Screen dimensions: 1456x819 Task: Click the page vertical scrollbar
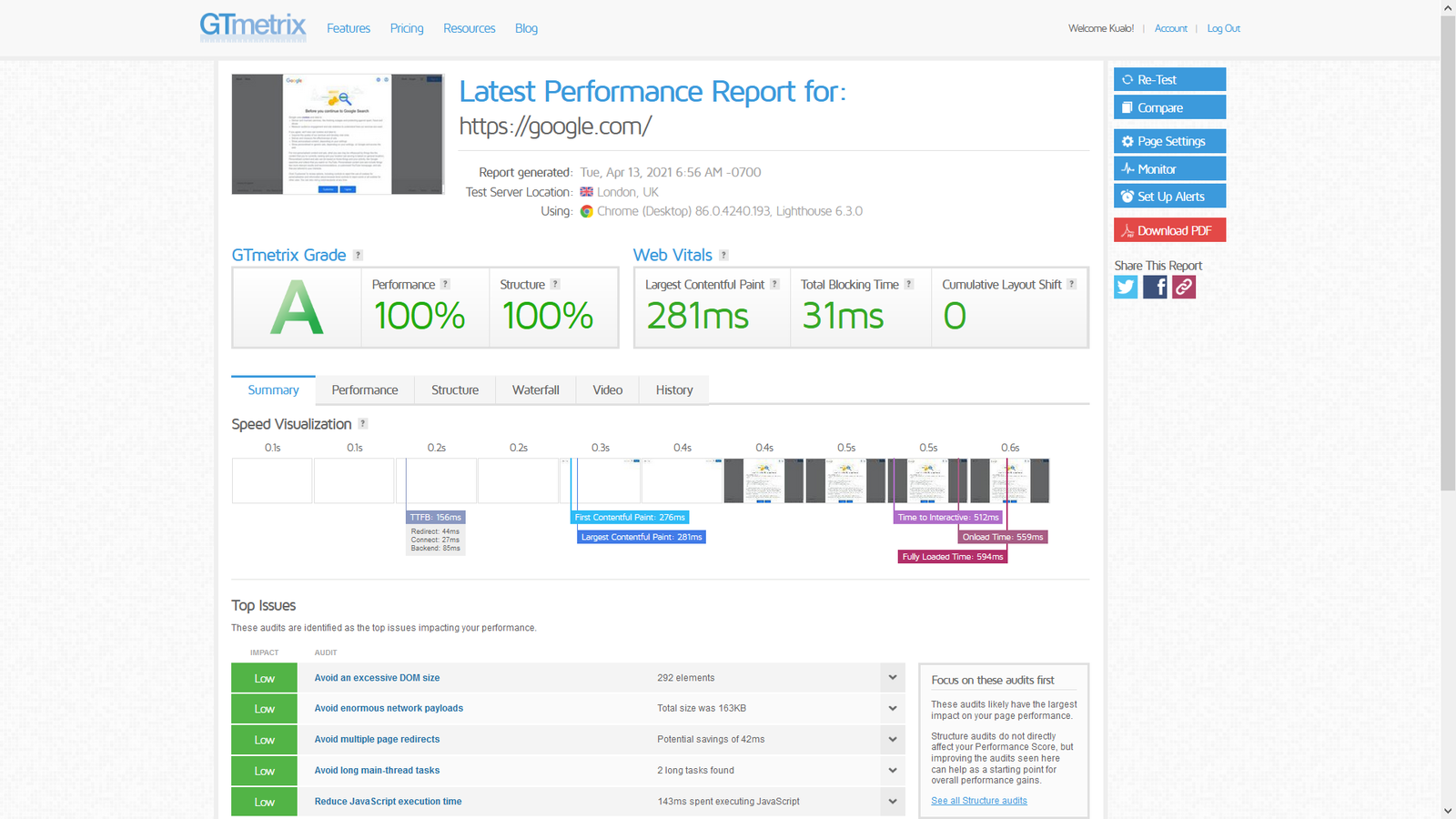1448,253
